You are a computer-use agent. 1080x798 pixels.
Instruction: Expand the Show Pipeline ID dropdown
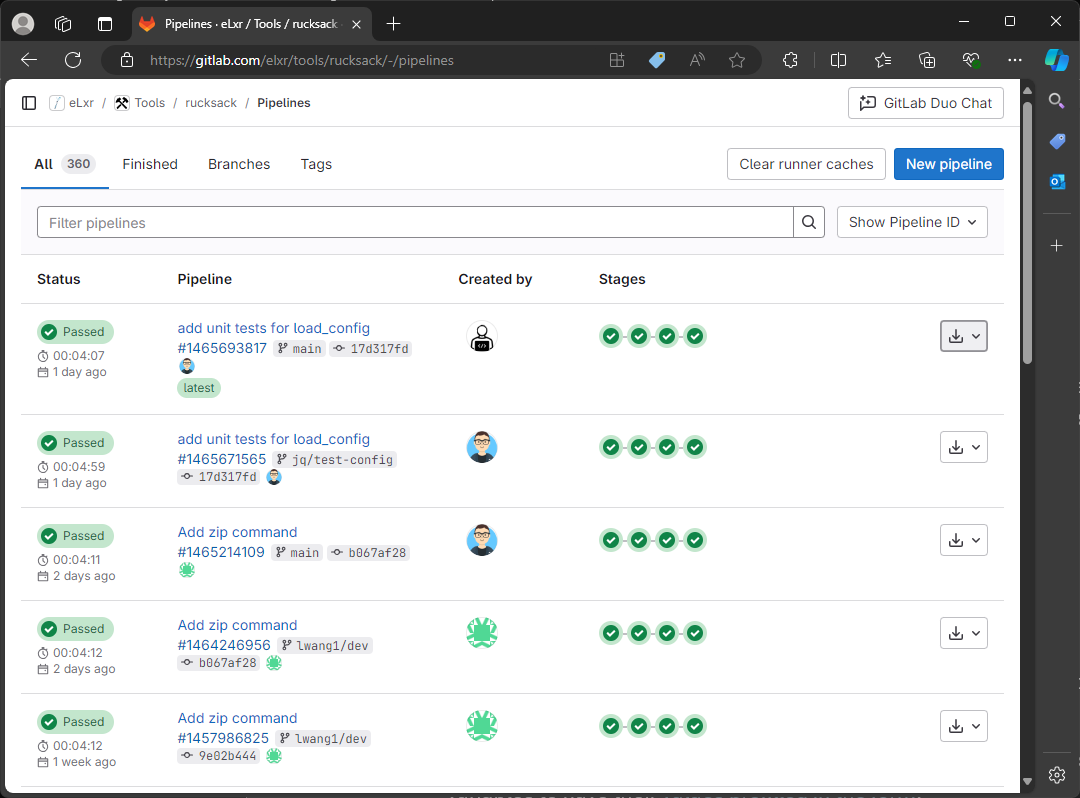tap(912, 222)
